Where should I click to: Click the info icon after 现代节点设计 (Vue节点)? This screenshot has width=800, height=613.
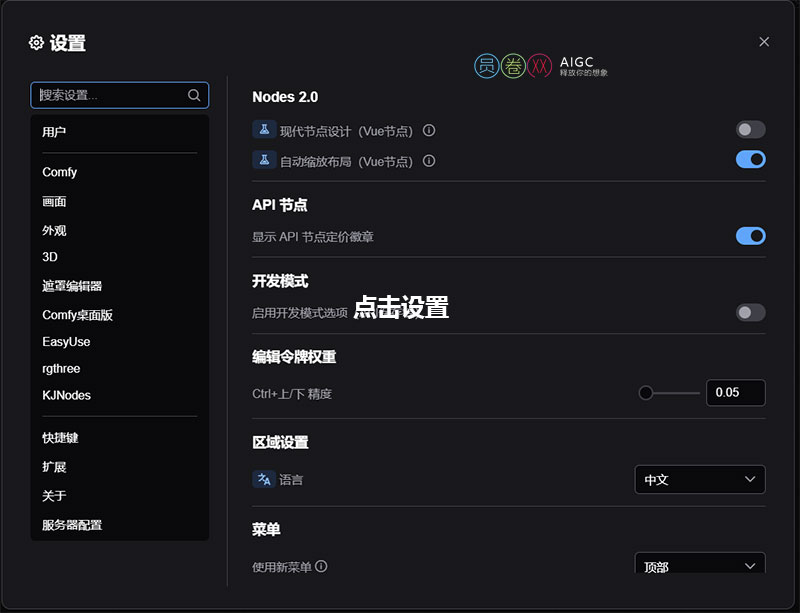pos(429,130)
